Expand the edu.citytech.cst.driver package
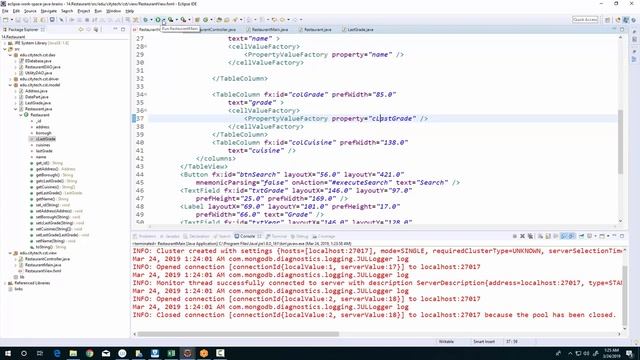 click(10, 79)
